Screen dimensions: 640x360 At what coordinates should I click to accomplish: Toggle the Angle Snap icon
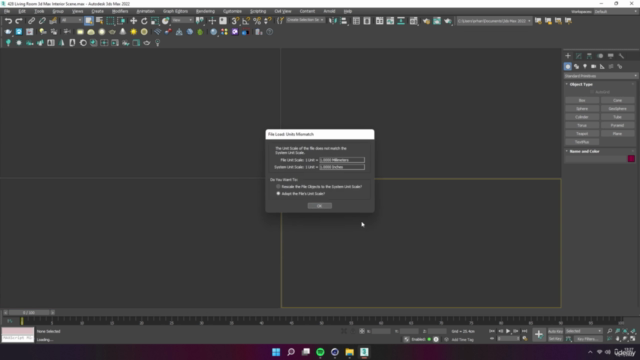point(246,21)
